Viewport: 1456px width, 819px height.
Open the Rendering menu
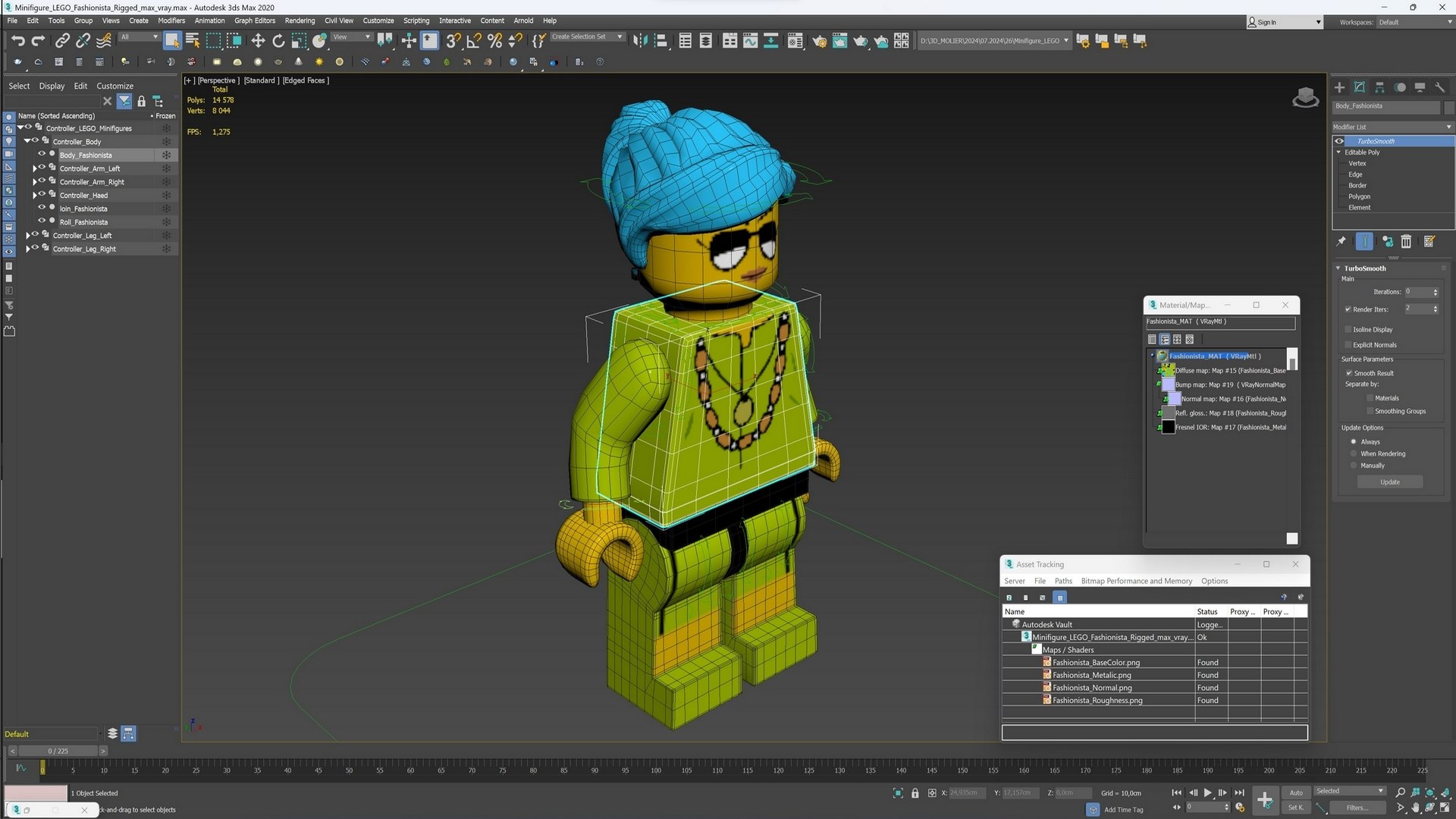pyautogui.click(x=300, y=20)
